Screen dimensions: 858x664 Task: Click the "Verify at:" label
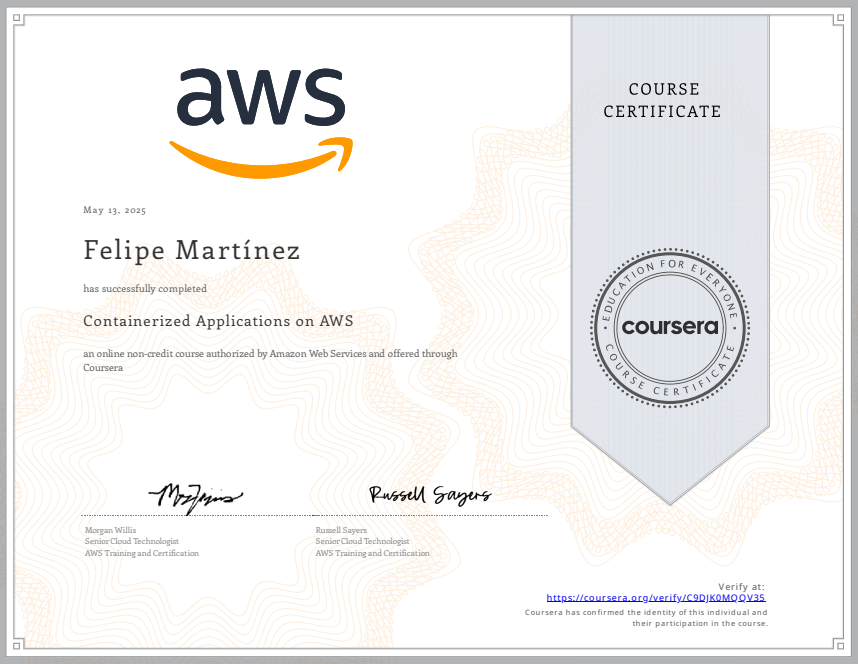point(741,586)
